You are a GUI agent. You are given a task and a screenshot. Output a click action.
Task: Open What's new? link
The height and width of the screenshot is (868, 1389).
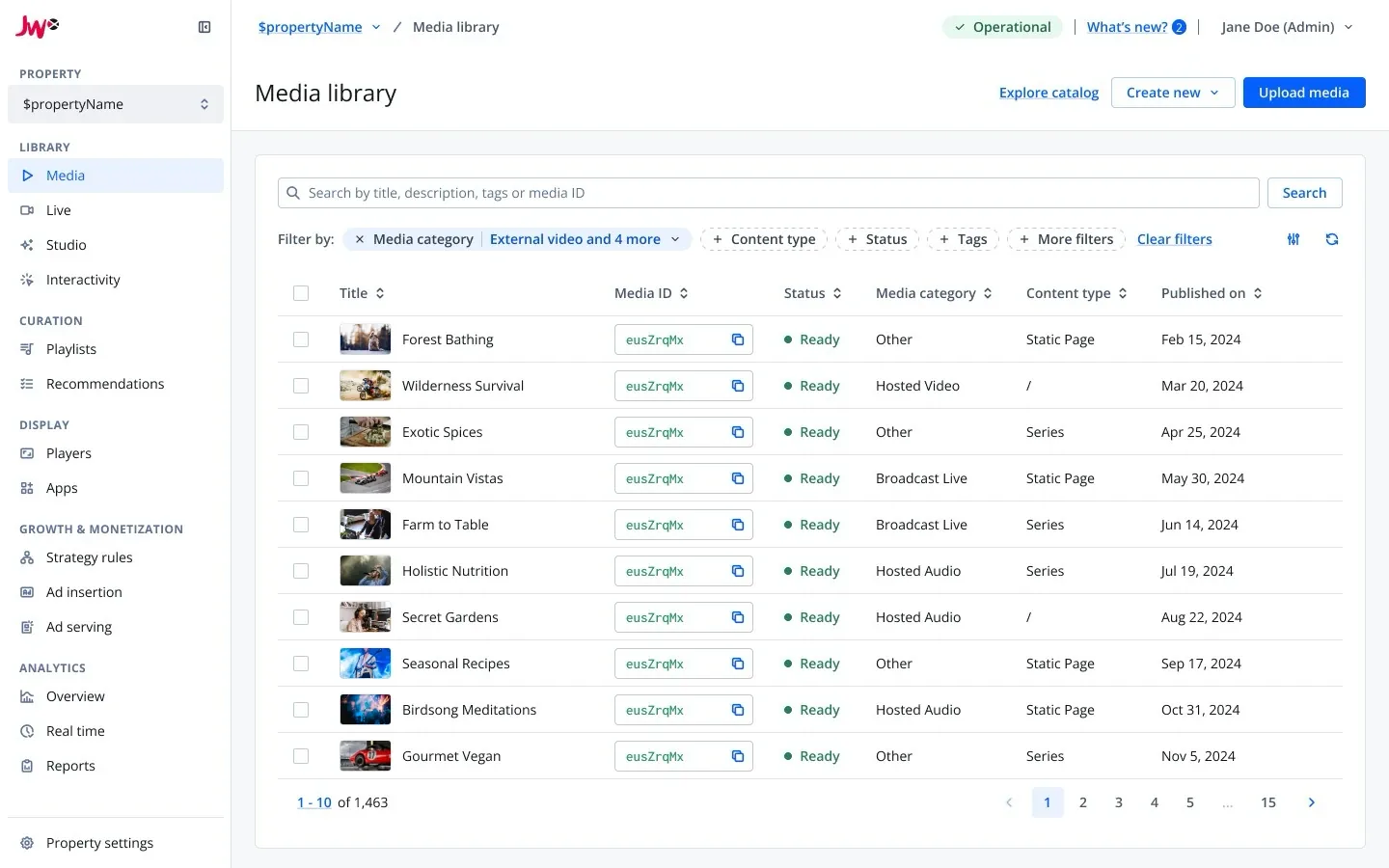[x=1127, y=27]
